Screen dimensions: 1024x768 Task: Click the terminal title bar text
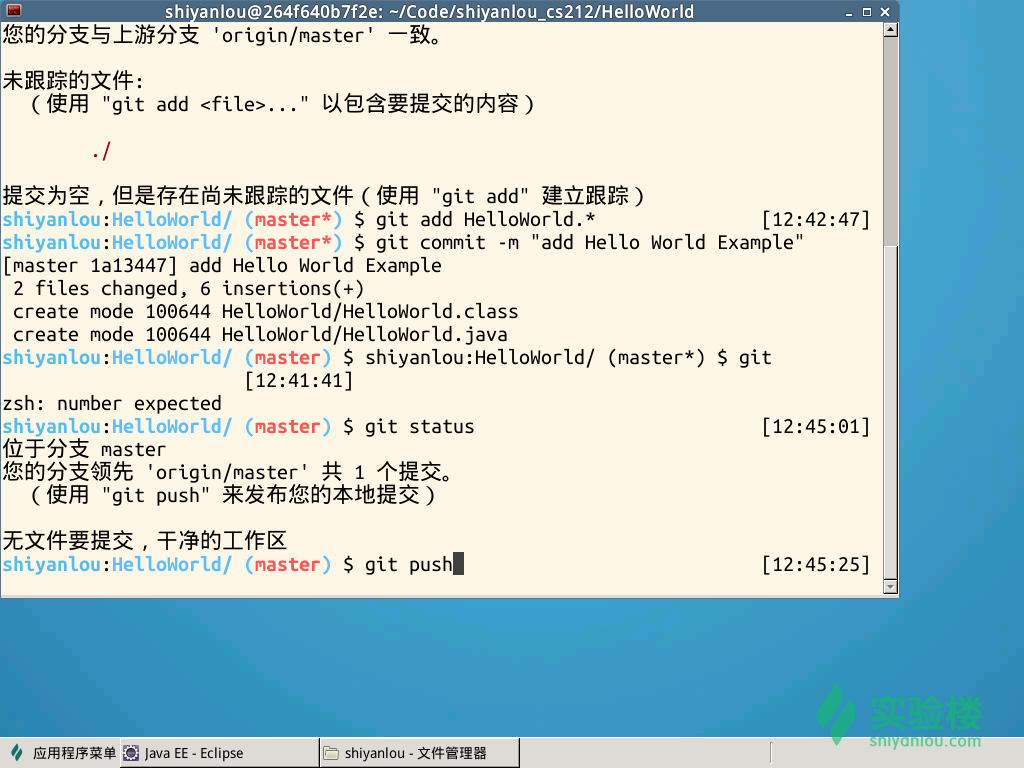tap(429, 12)
